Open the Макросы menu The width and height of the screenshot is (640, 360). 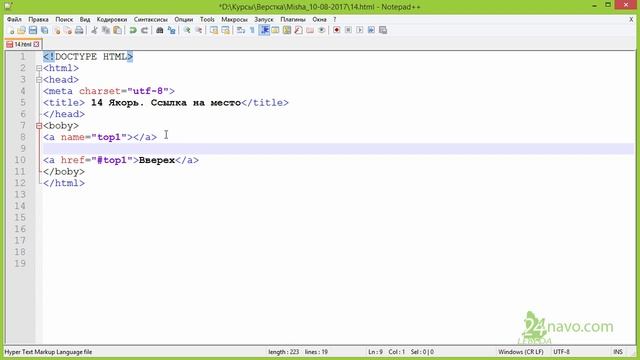point(234,19)
